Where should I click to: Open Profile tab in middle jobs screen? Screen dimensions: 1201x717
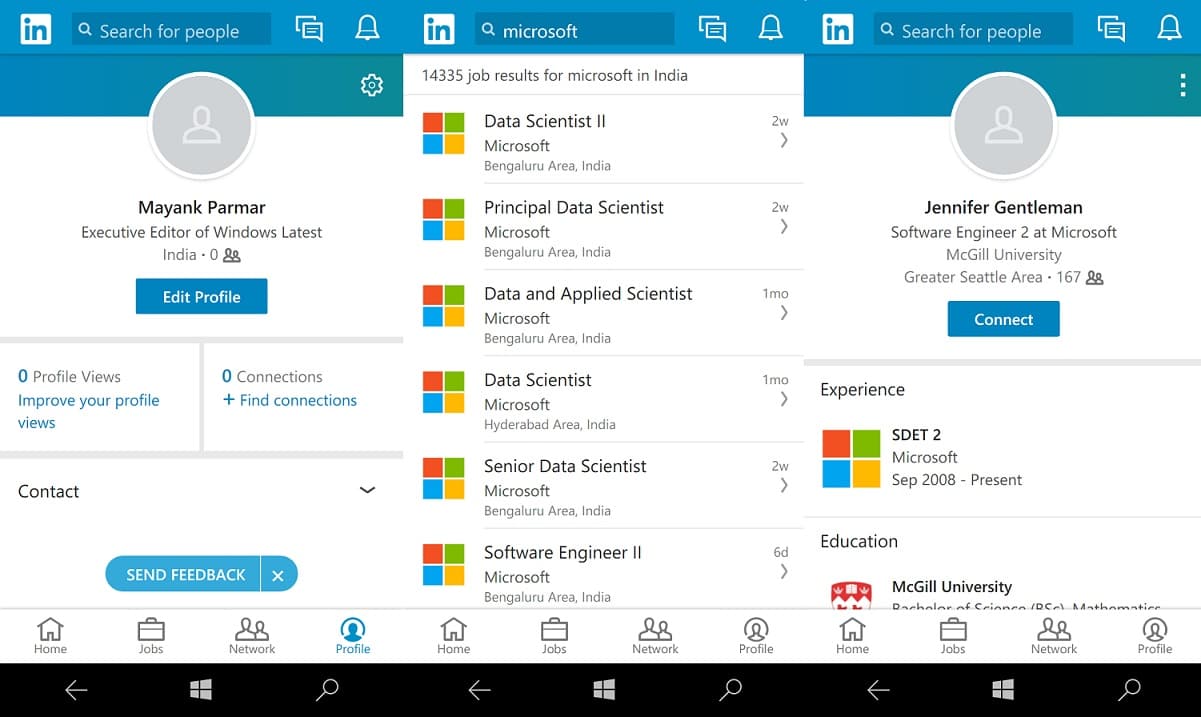756,636
